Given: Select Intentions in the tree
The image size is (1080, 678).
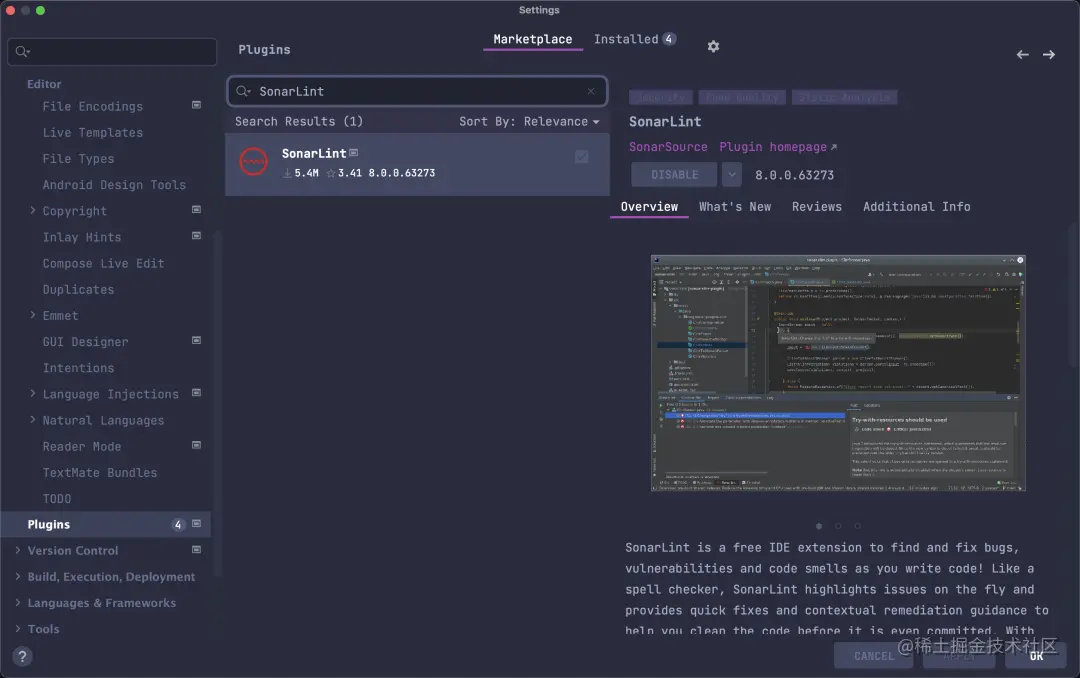Looking at the screenshot, I should [78, 368].
